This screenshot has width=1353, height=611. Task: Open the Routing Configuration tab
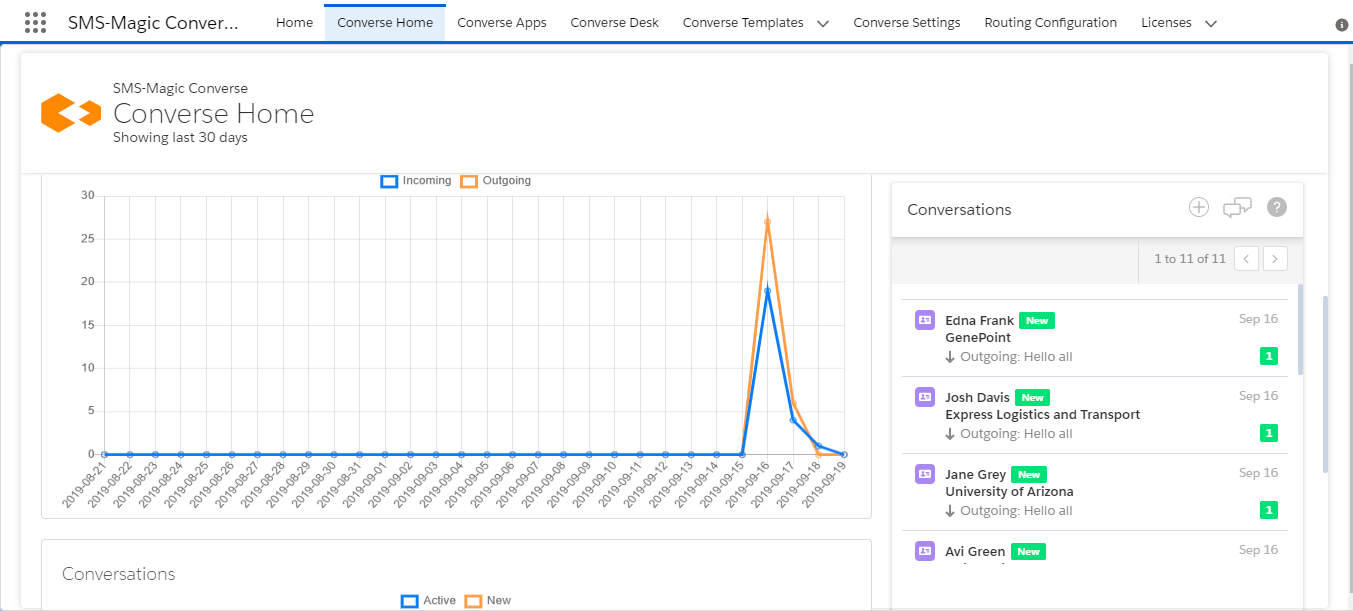[1051, 22]
